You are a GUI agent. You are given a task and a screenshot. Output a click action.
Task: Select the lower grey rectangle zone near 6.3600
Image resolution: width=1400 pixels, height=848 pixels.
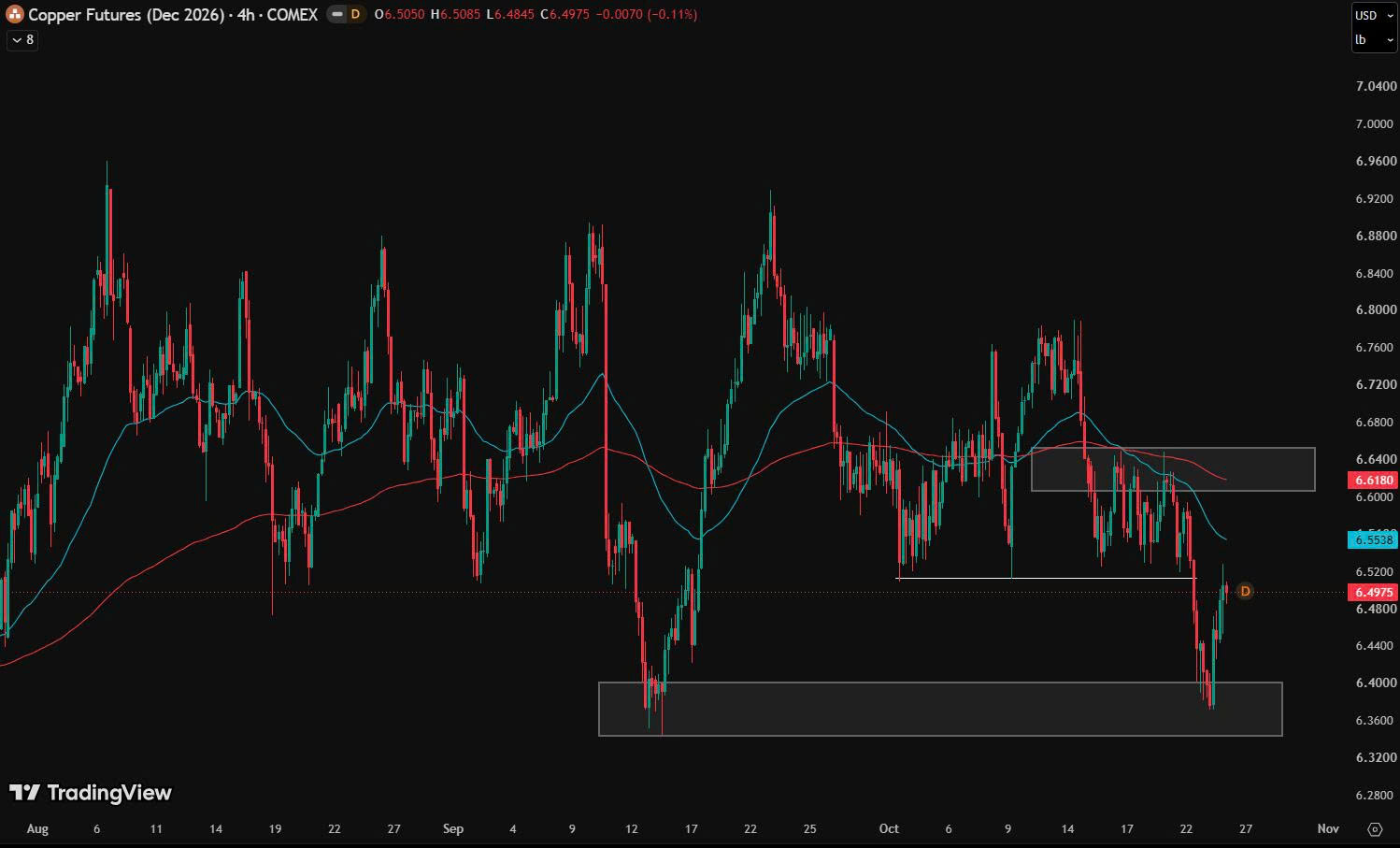coord(940,709)
